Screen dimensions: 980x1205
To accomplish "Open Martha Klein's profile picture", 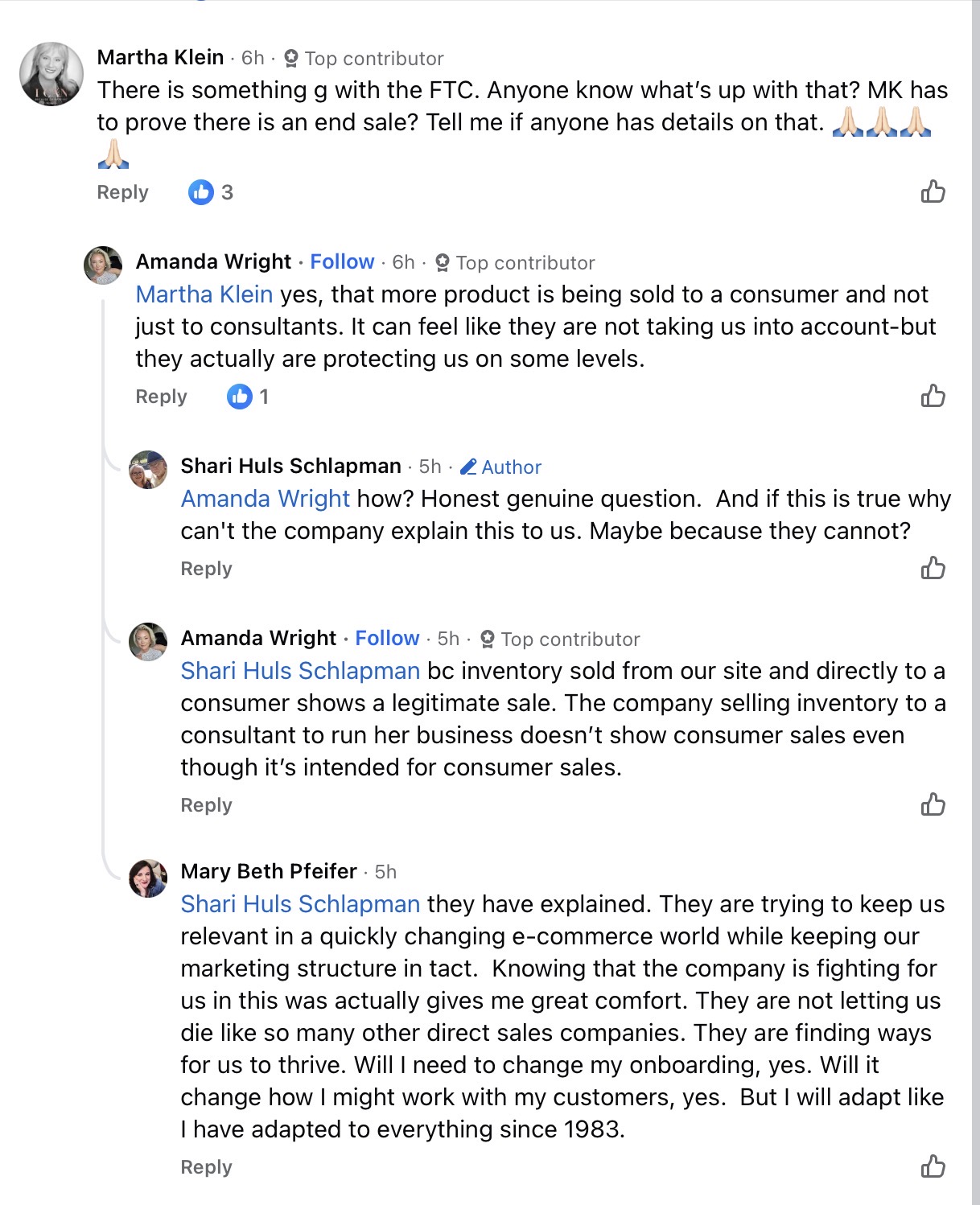I will tap(51, 74).
